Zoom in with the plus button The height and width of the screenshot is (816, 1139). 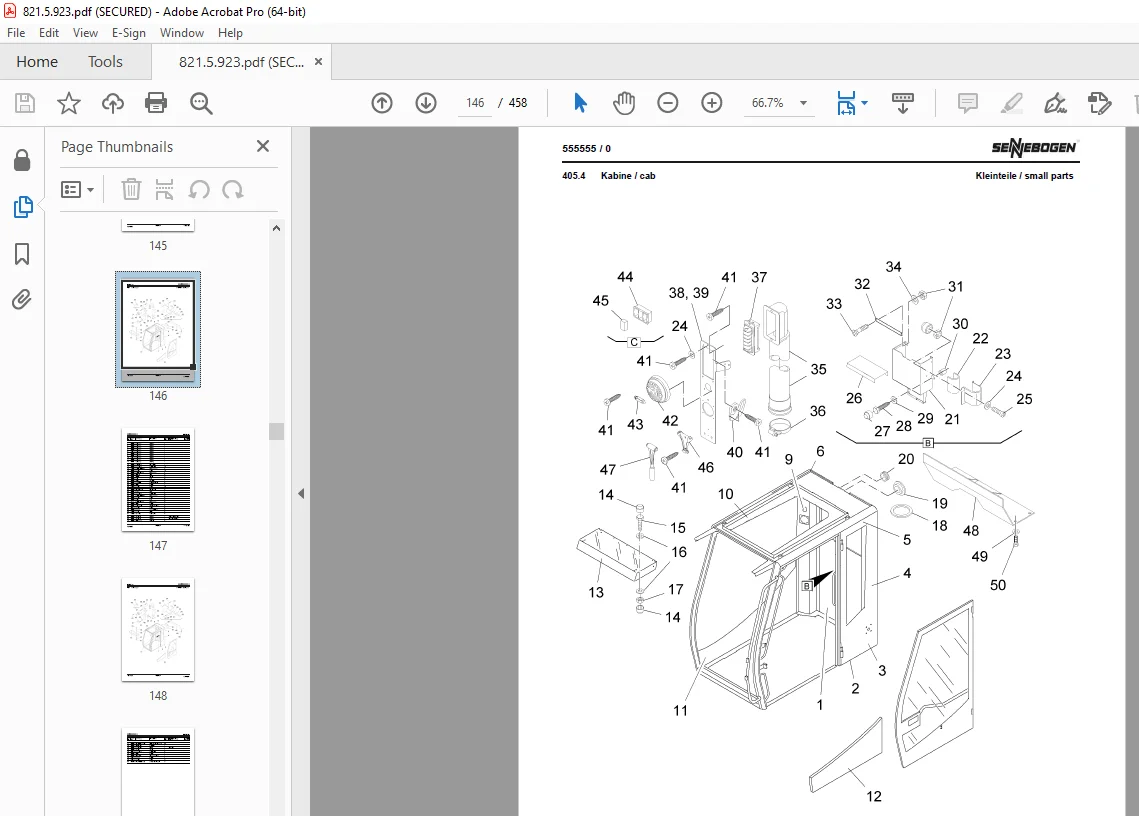(x=712, y=103)
